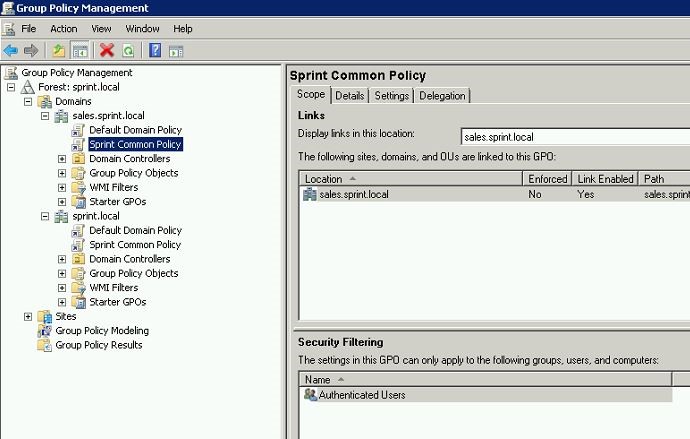Viewport: 690px width, 439px height.
Task: Sort links by the Location column header
Action: click(x=411, y=179)
